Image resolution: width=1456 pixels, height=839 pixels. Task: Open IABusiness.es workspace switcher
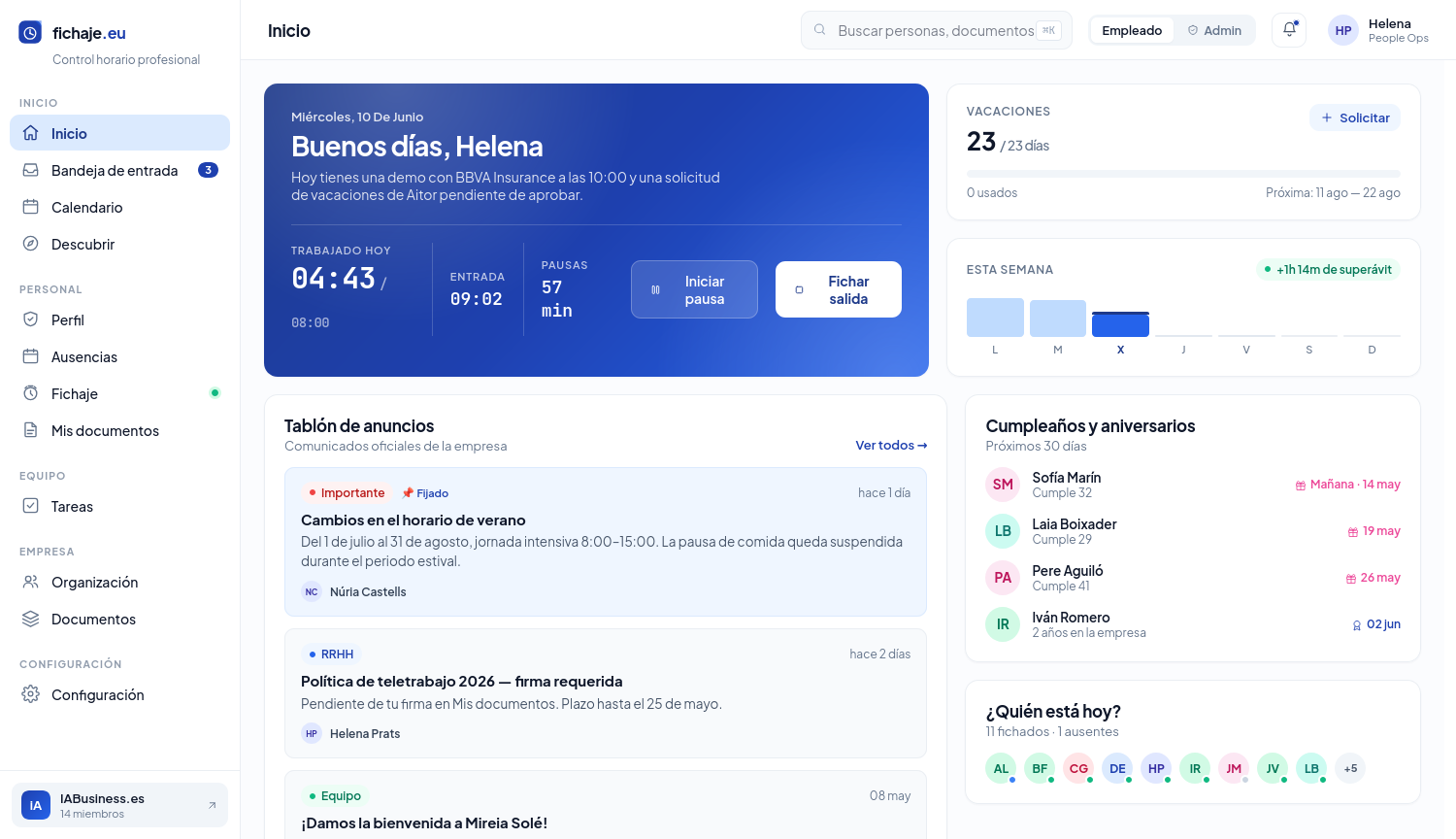point(119,805)
